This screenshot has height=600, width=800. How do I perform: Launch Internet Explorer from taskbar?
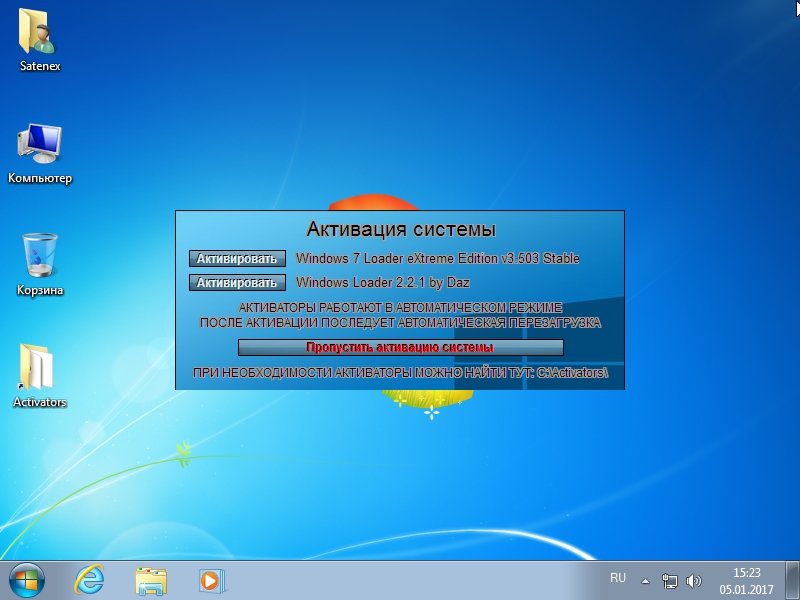pyautogui.click(x=89, y=580)
